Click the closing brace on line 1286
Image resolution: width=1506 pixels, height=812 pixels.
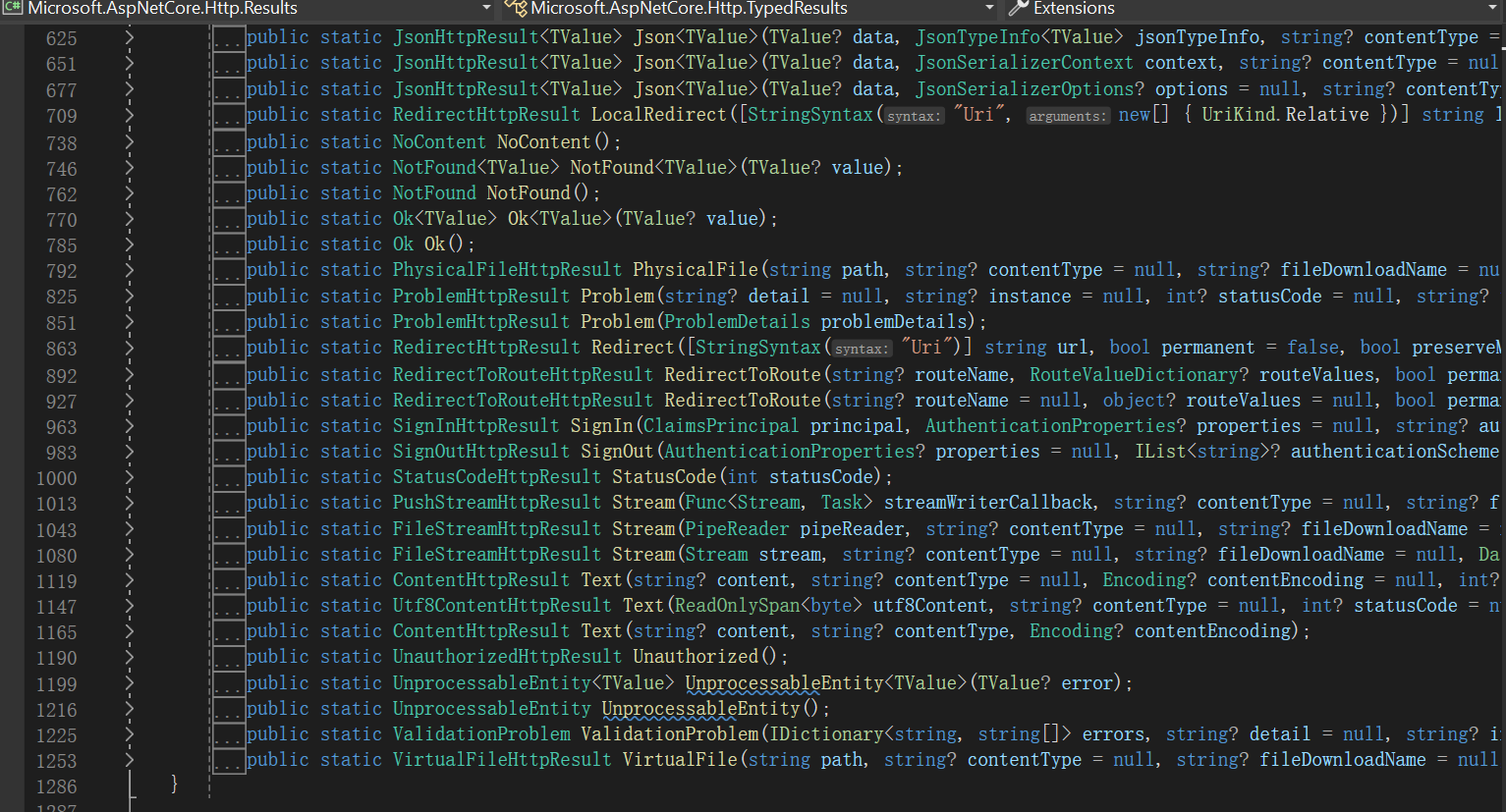(174, 784)
